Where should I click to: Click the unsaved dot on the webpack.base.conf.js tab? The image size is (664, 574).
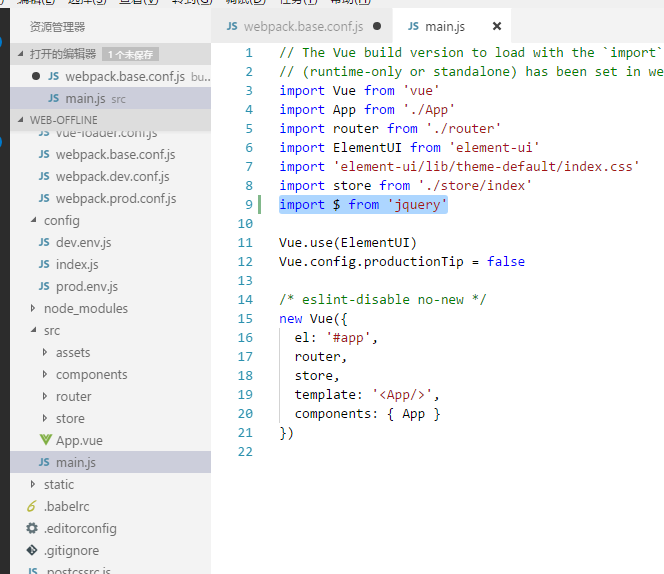[x=377, y=26]
